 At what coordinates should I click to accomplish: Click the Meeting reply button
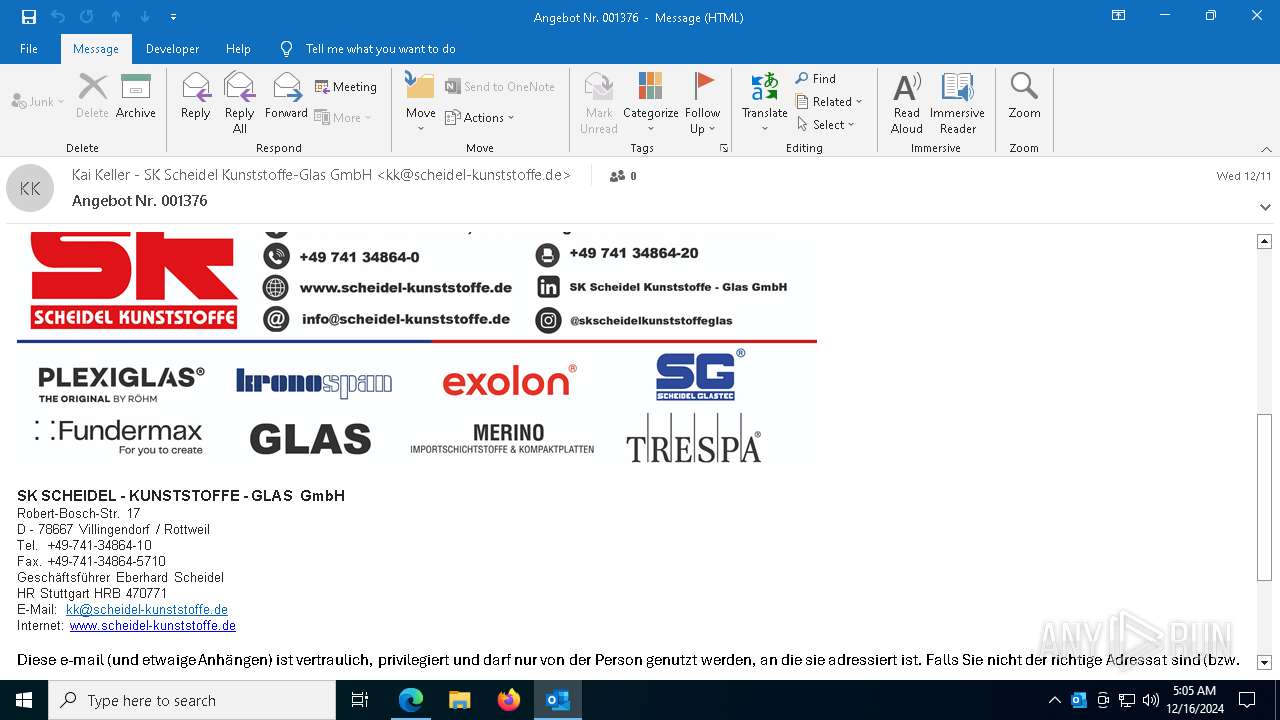pos(346,87)
